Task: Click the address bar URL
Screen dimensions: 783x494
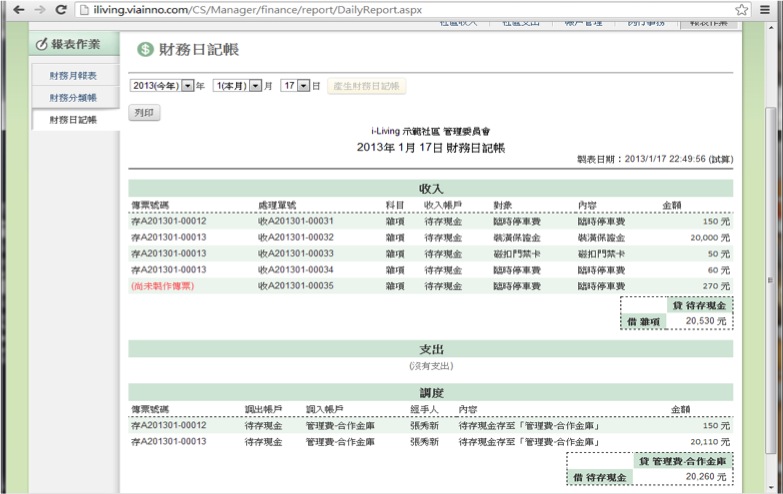Action: click(x=258, y=9)
